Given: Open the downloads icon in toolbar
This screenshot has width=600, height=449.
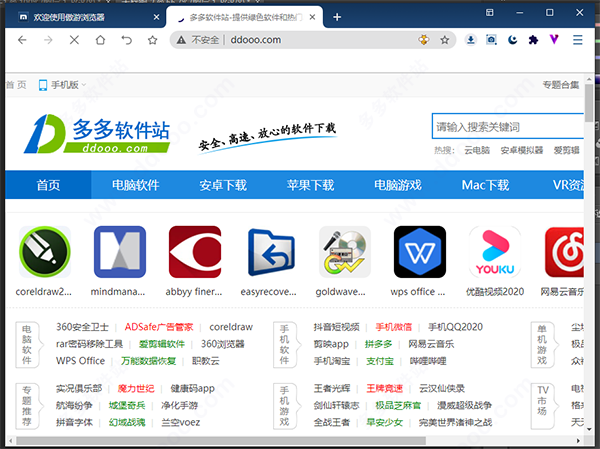Looking at the screenshot, I should 471,40.
